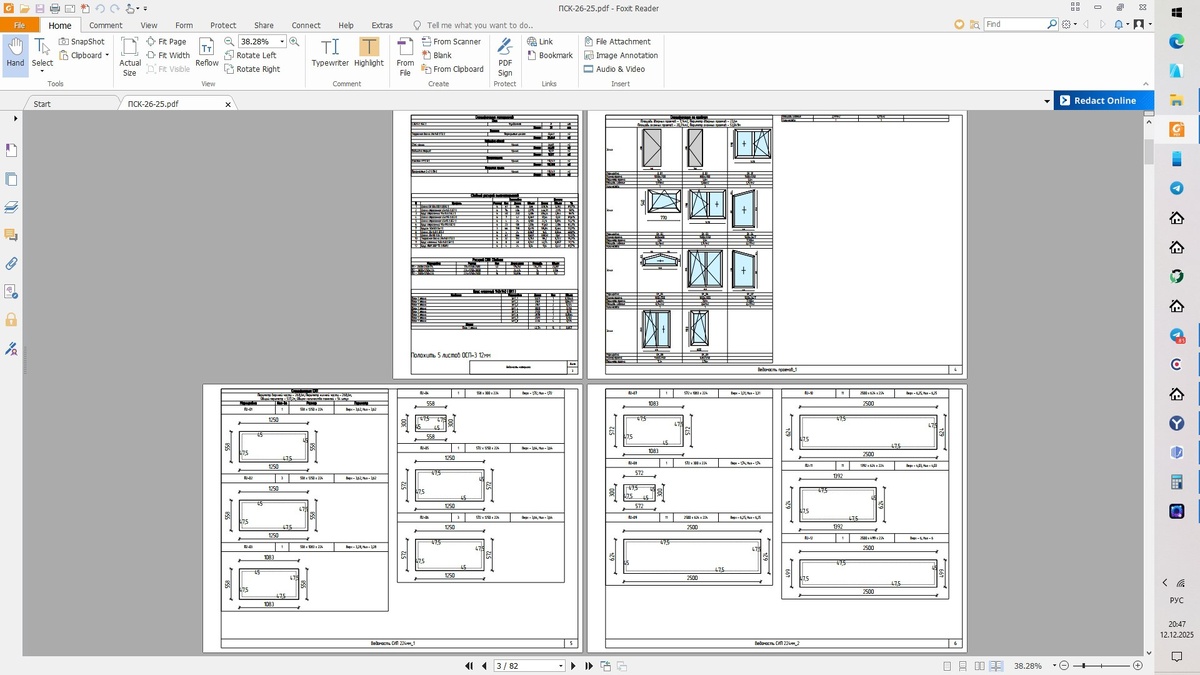
Task: Expand the Clipboard dropdown arrow
Action: coord(107,56)
